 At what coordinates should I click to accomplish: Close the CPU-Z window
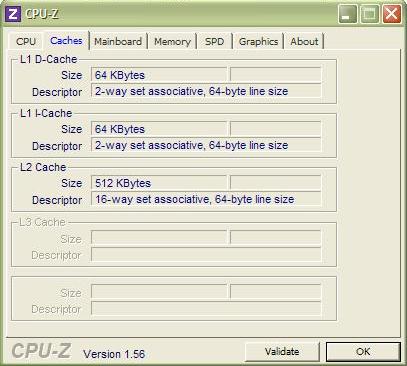392,14
